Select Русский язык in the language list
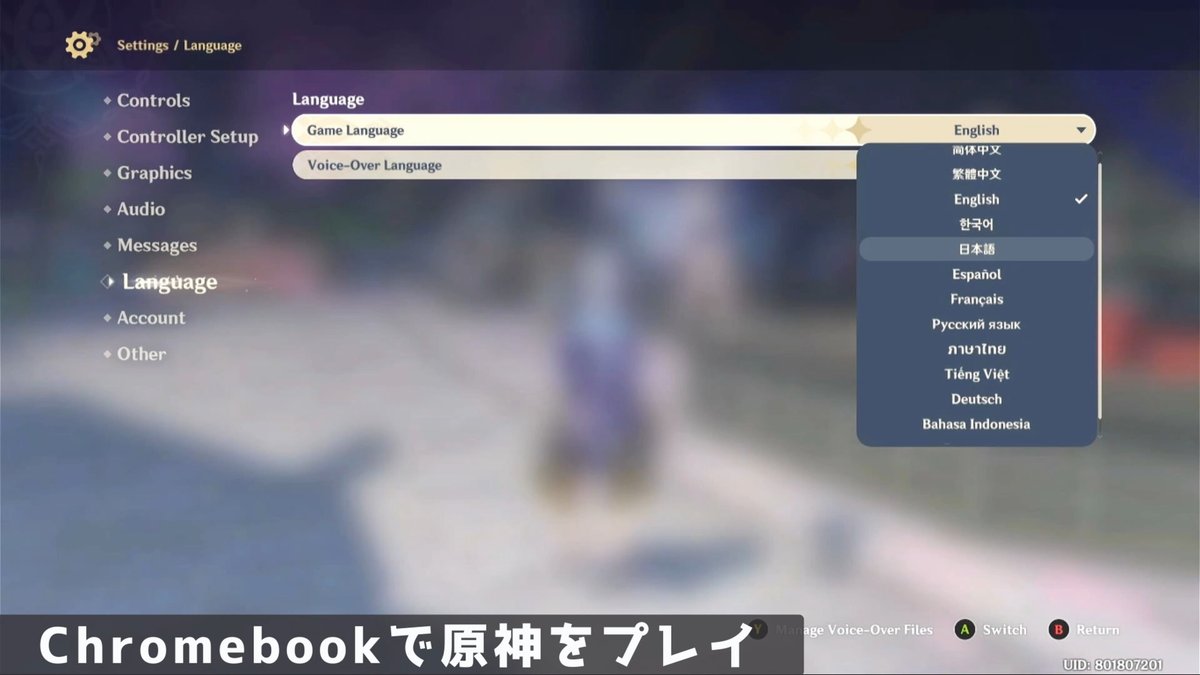Viewport: 1200px width, 675px height. point(976,324)
